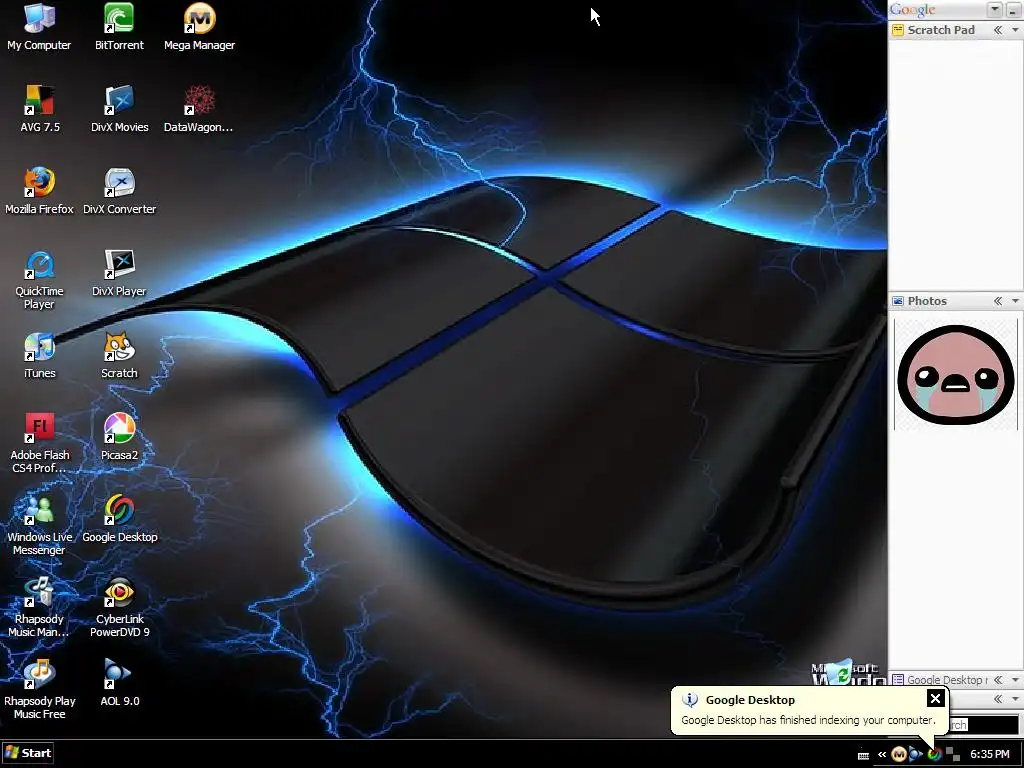1024x768 pixels.
Task: Minimize the Google Desktop sidebar
Action: coord(1013,9)
